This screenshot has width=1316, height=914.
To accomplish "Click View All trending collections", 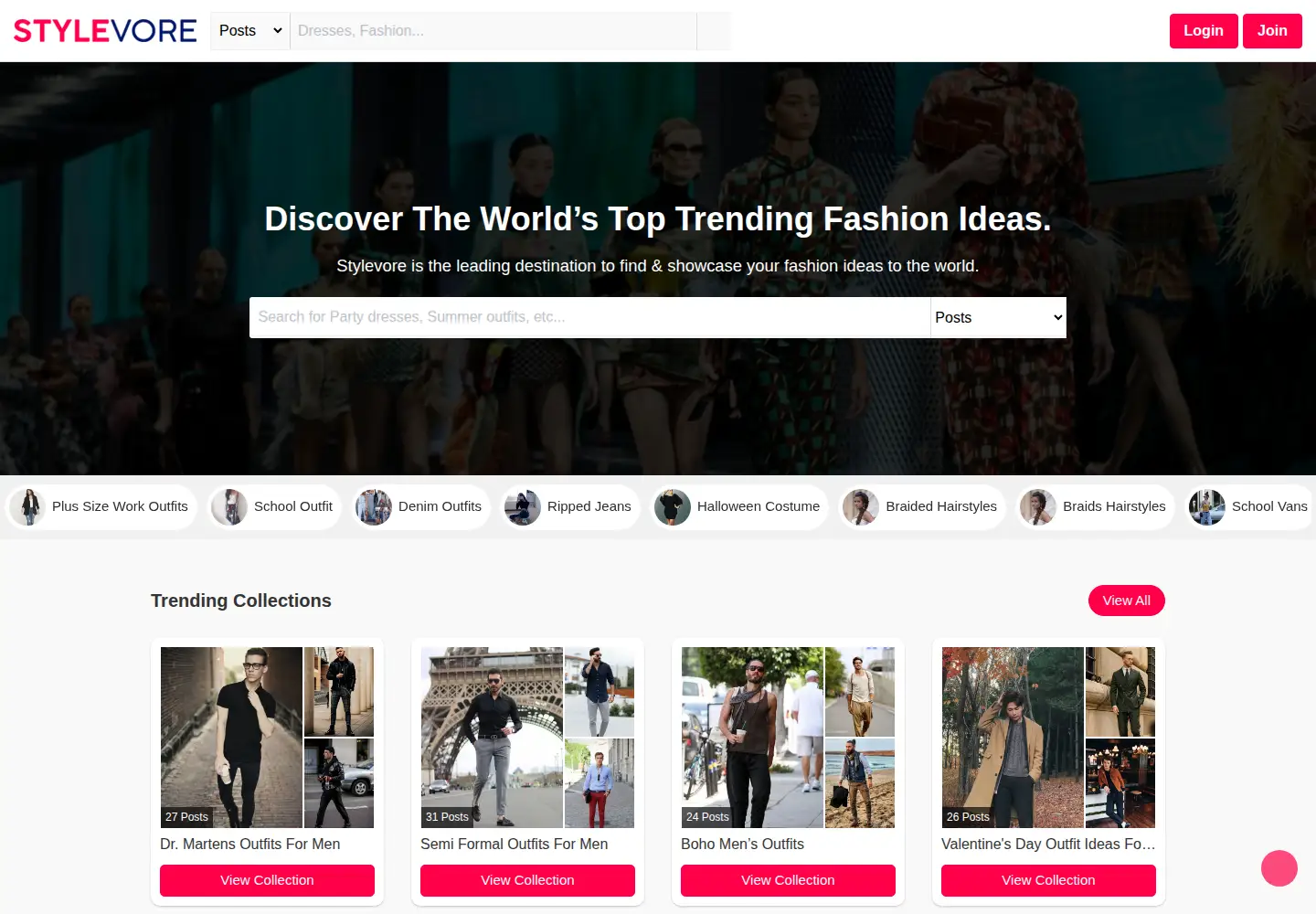I will (x=1127, y=600).
